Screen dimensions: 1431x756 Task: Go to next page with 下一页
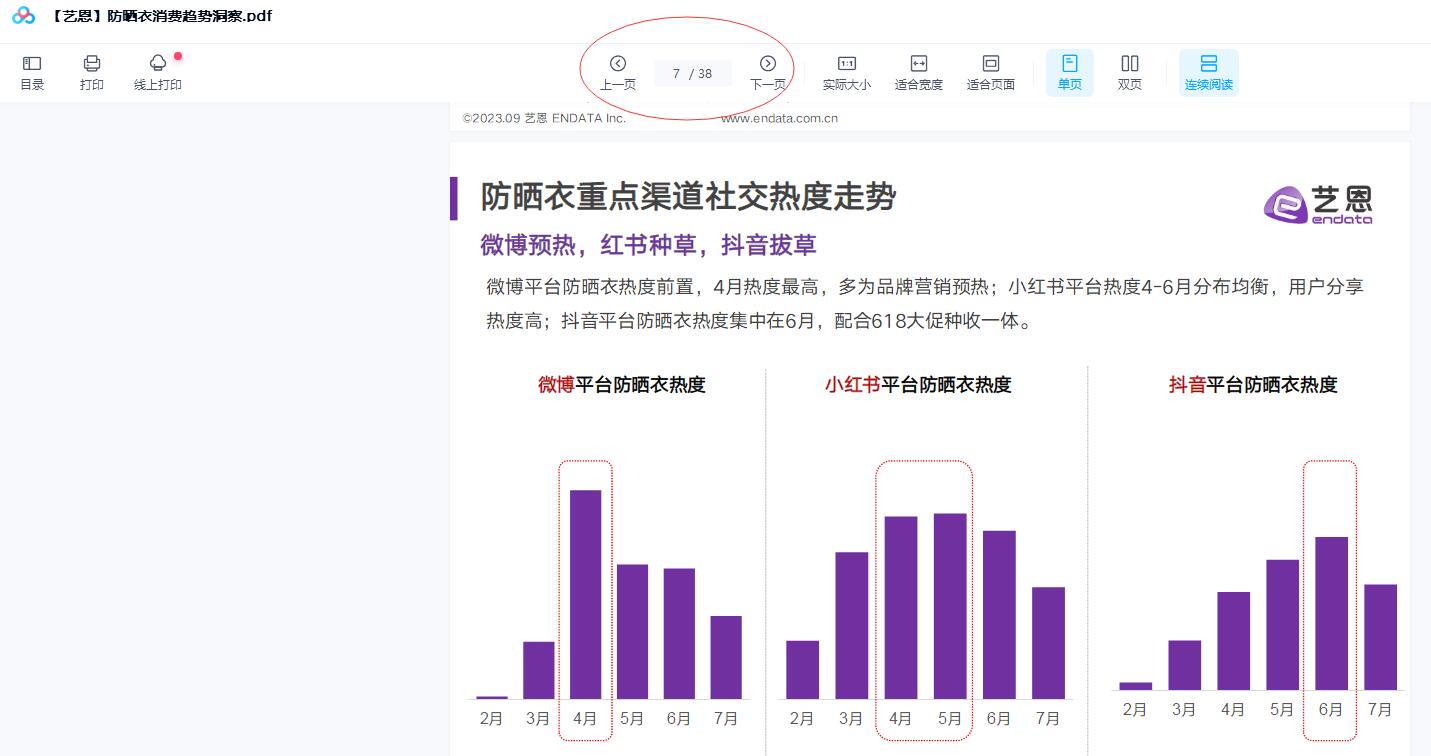(767, 72)
